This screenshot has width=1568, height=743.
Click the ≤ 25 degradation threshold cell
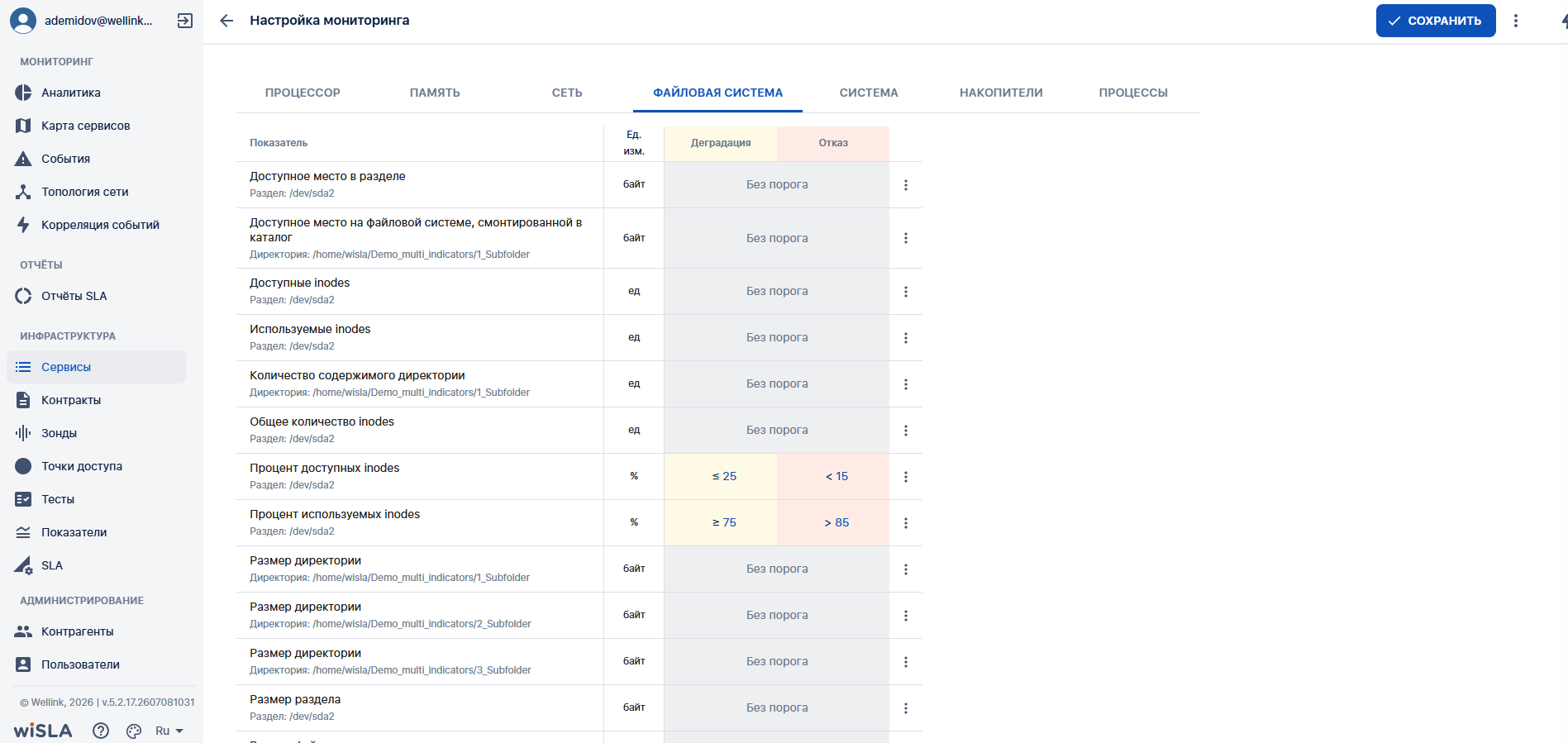click(724, 476)
